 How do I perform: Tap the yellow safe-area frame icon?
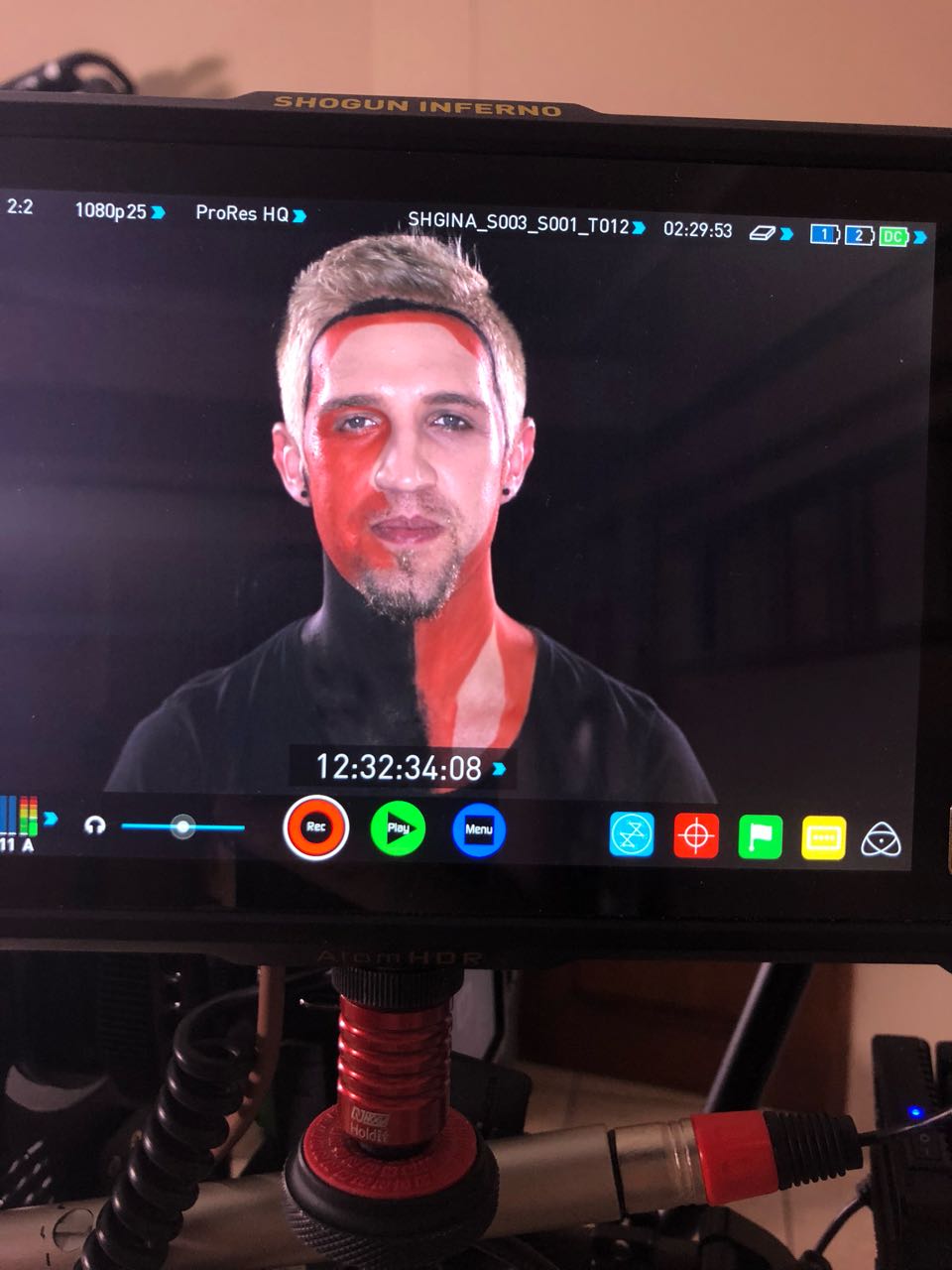tap(823, 839)
